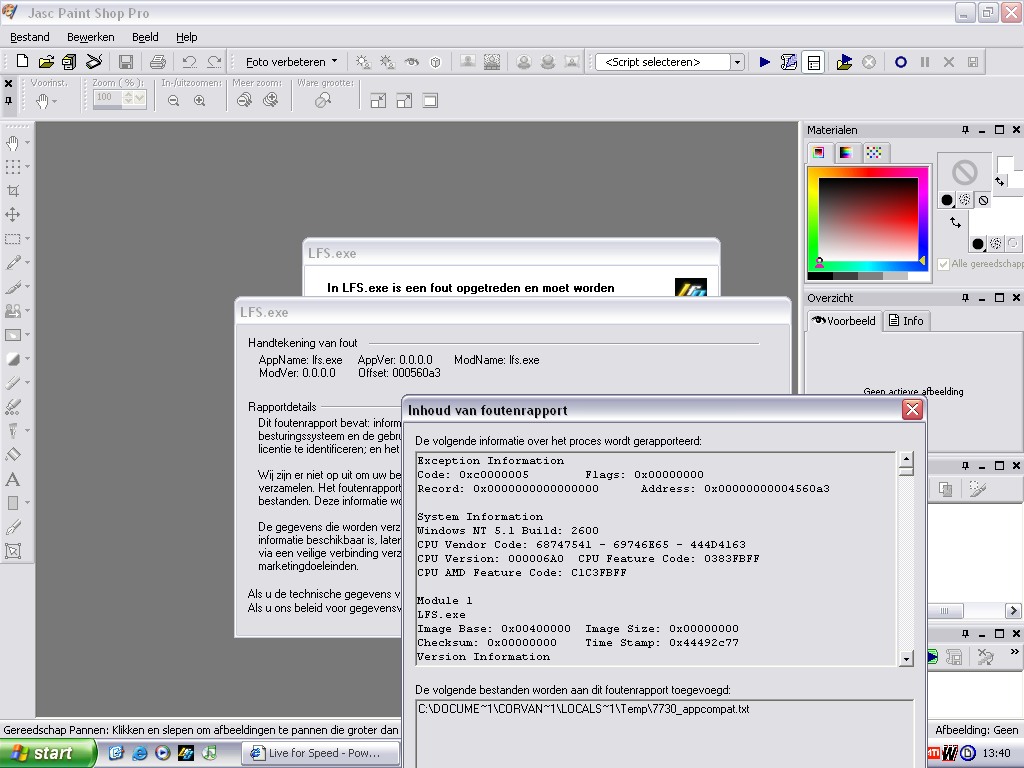Open the Bewerken menu
The image size is (1024, 768).
coord(90,37)
